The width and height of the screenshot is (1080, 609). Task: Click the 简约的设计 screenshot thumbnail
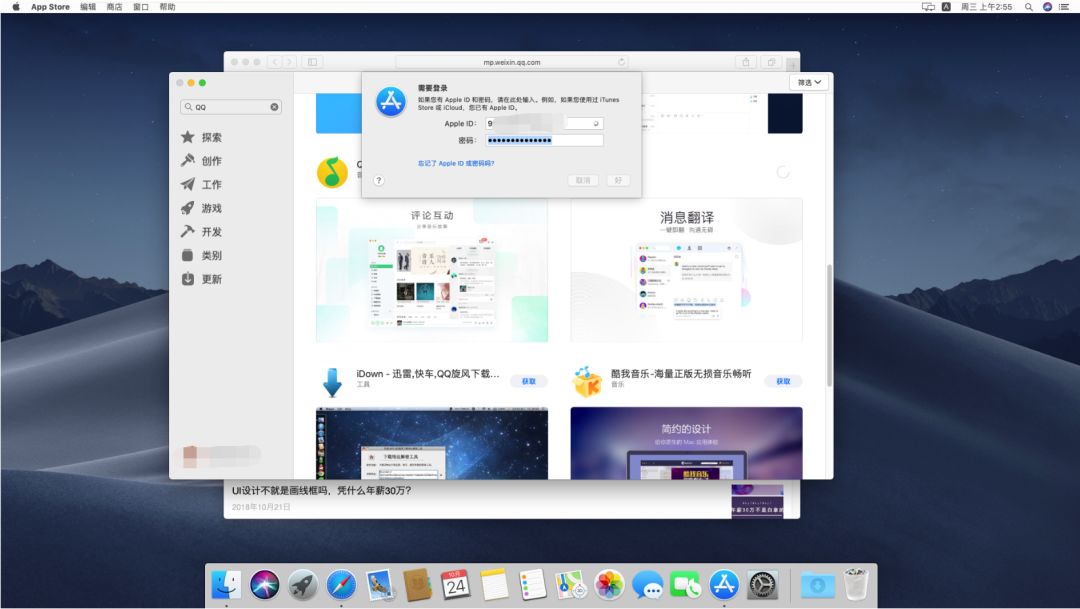tap(686, 443)
